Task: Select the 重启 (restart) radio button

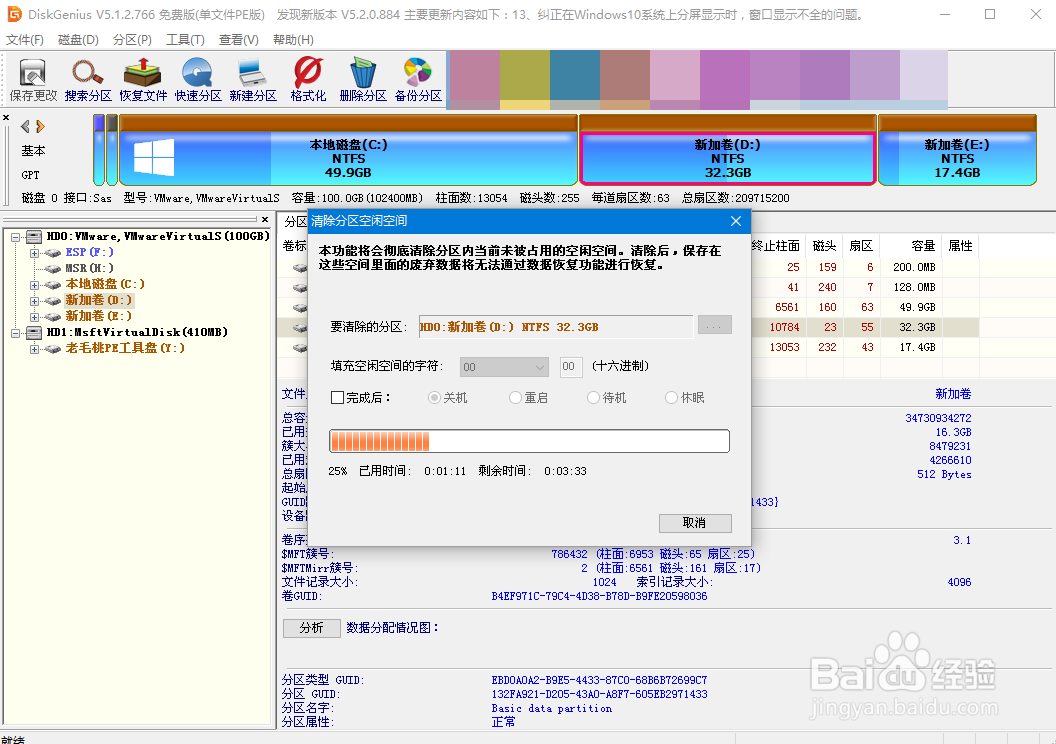Action: pyautogui.click(x=515, y=398)
